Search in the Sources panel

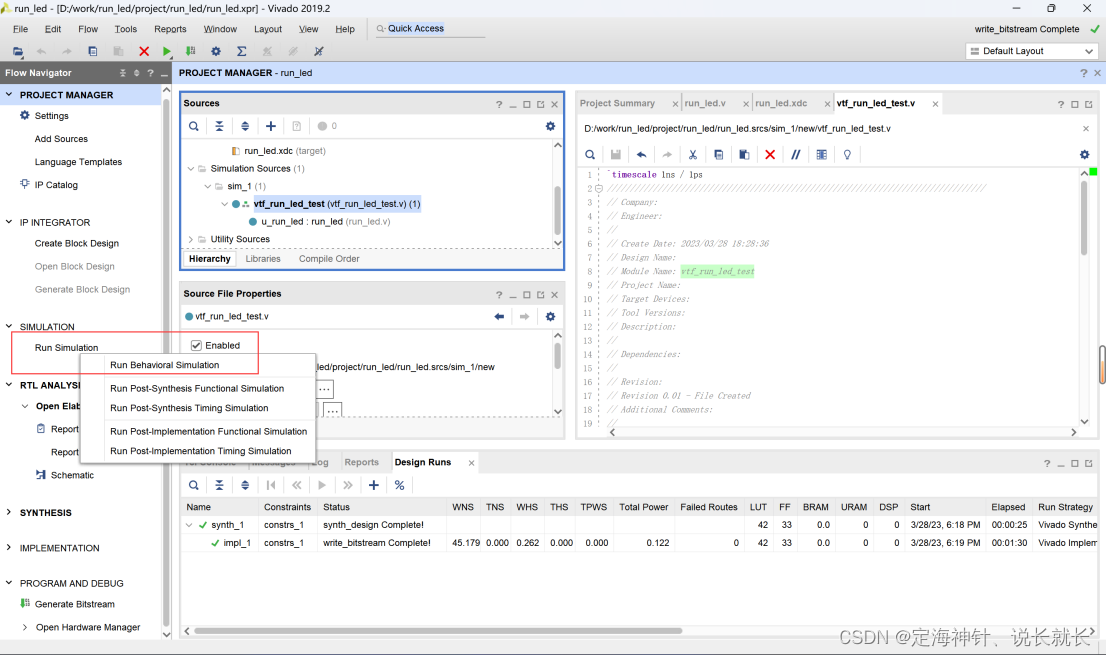tap(193, 126)
